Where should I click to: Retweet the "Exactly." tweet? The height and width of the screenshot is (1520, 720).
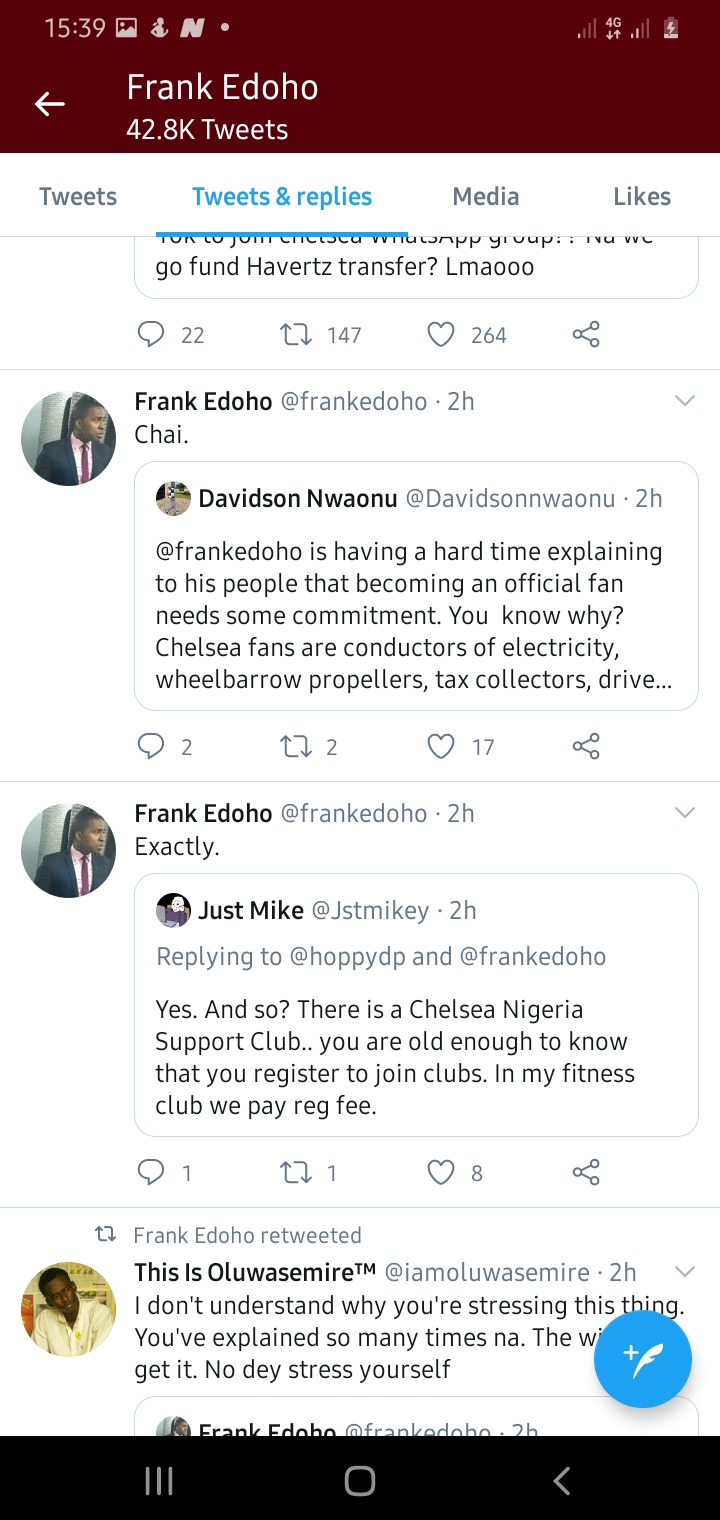coord(296,1172)
